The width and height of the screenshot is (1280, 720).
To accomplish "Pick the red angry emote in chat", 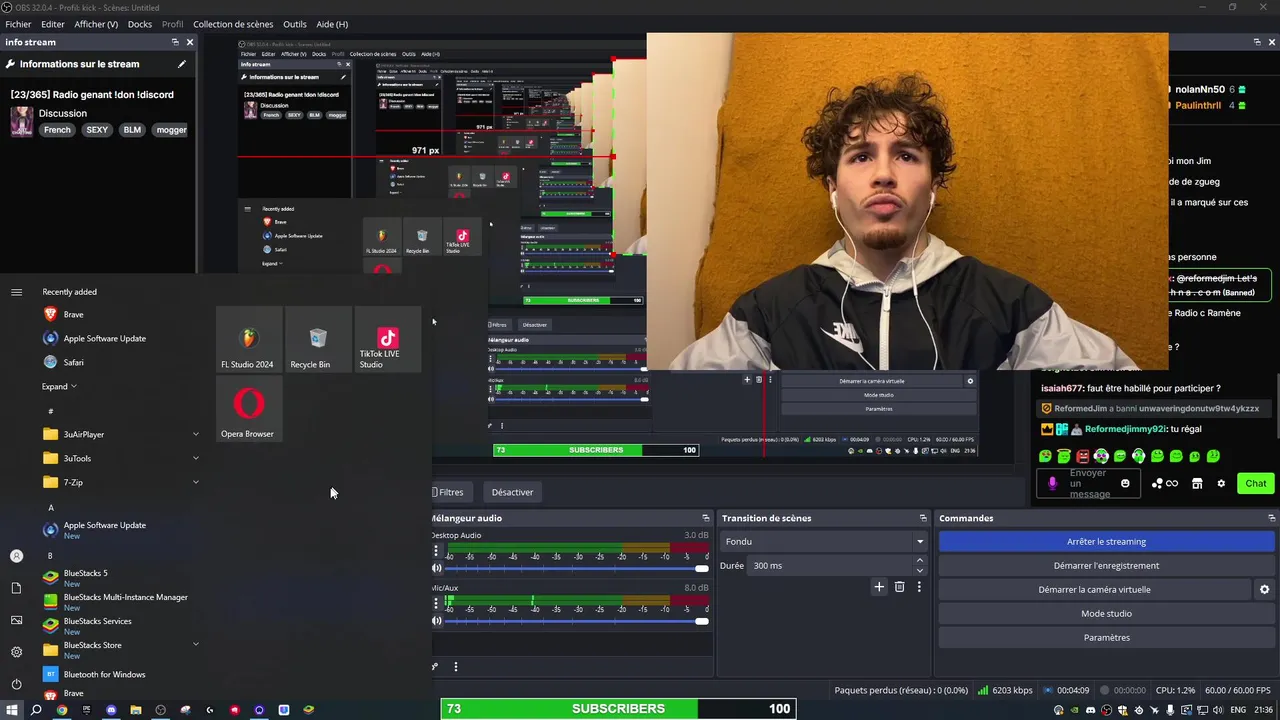I will 1083,456.
